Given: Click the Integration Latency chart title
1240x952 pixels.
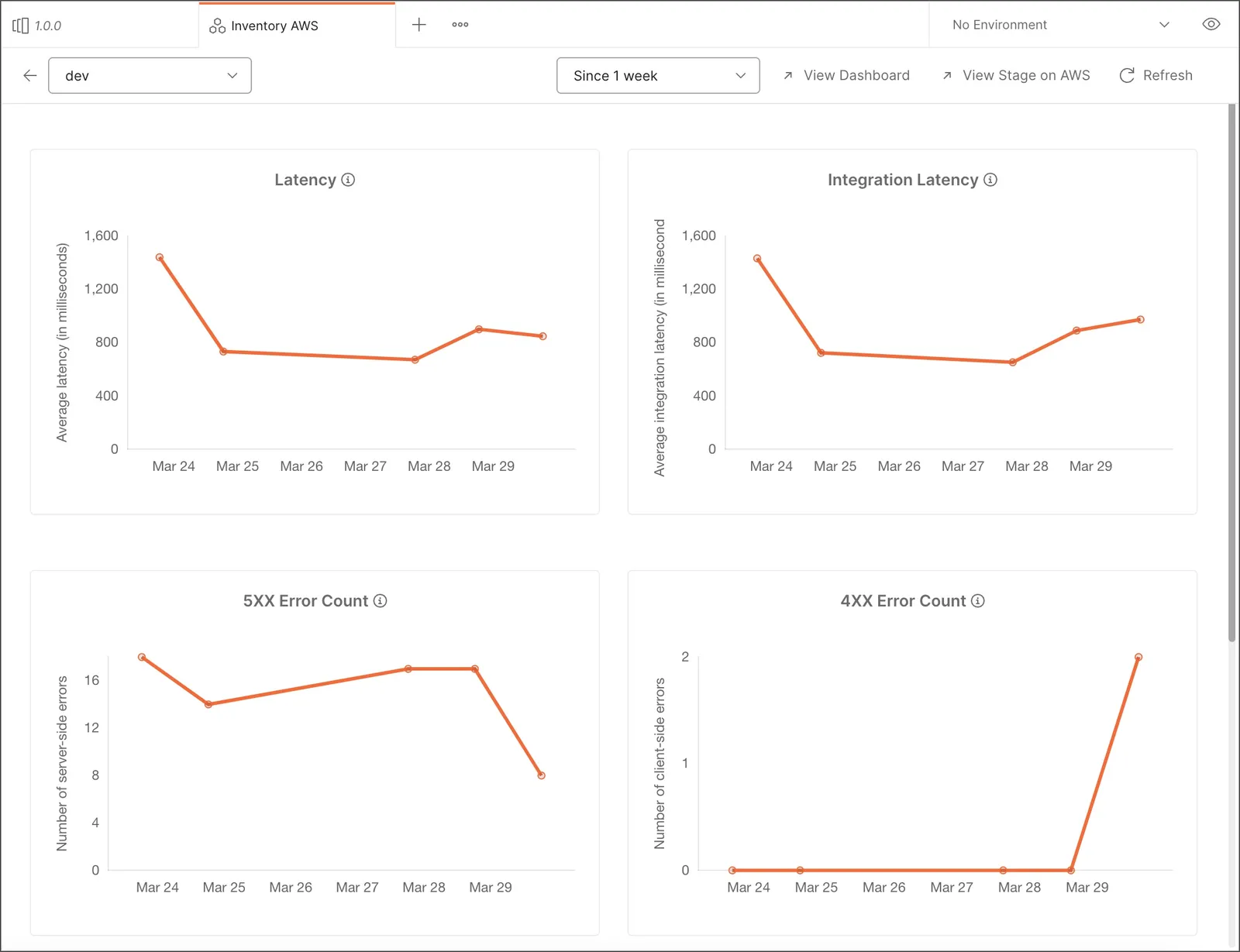Looking at the screenshot, I should tap(903, 180).
